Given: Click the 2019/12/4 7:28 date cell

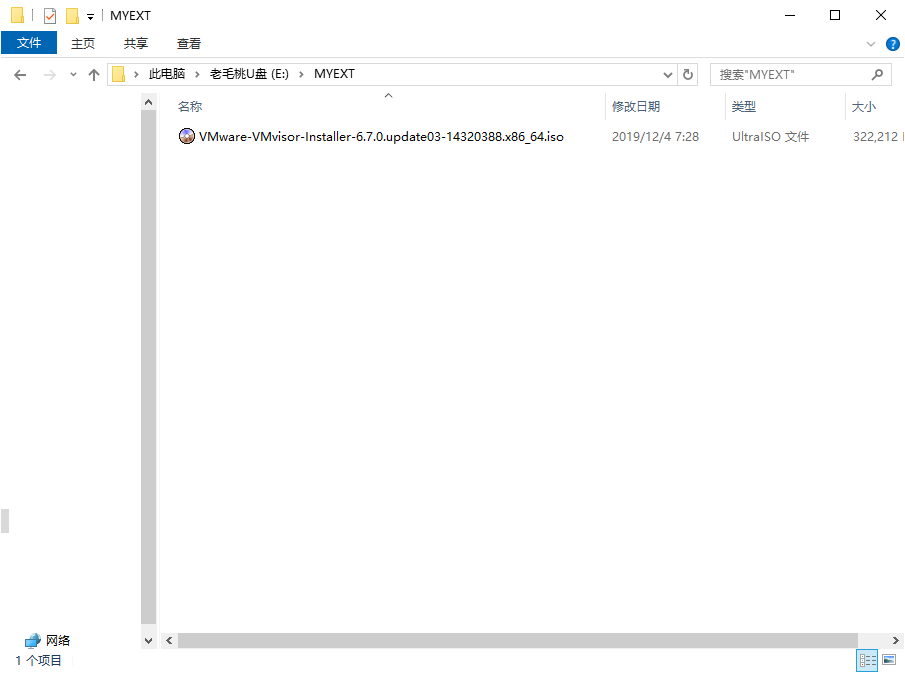Looking at the screenshot, I should (655, 137).
